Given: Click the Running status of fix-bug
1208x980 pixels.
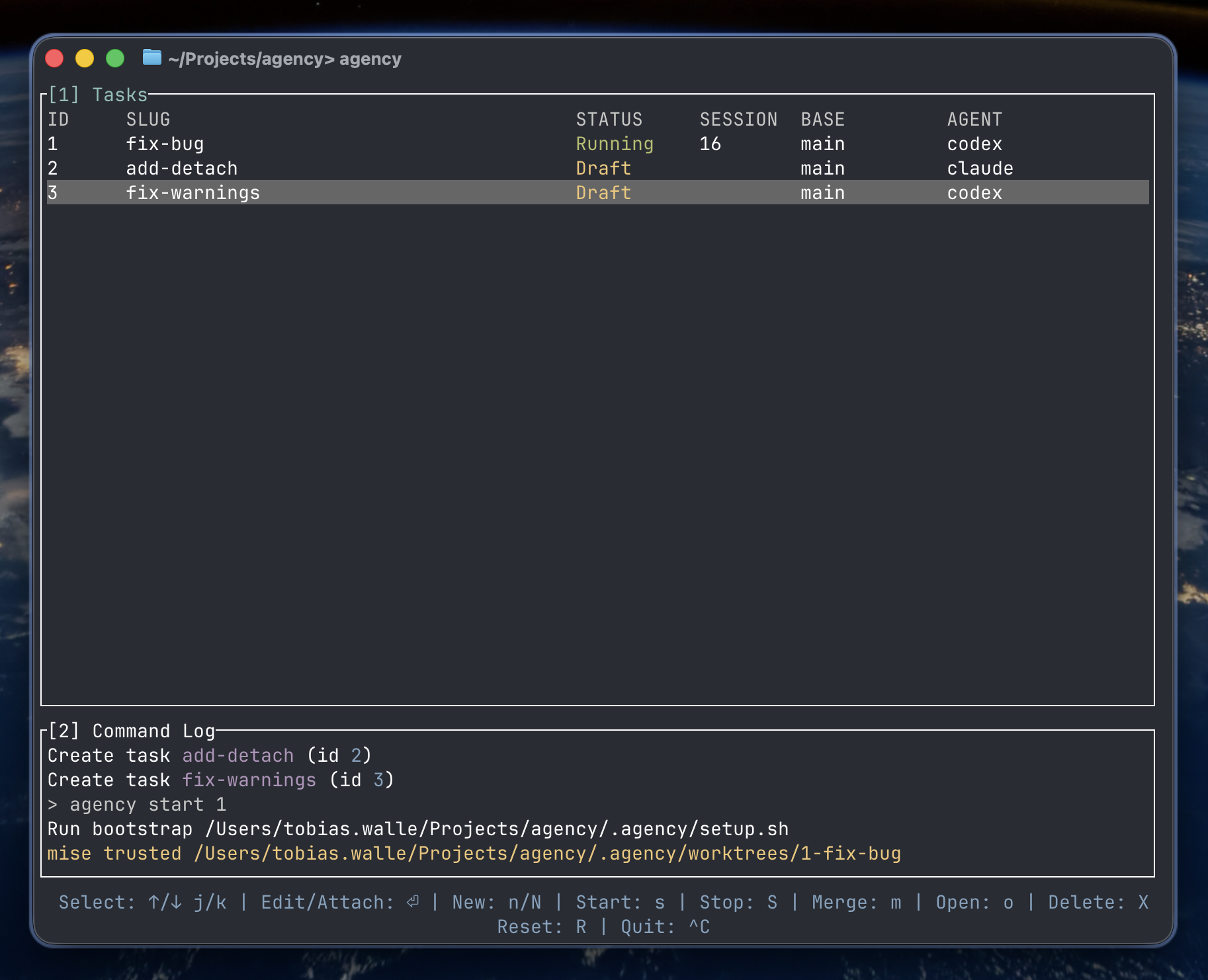Looking at the screenshot, I should tap(615, 144).
